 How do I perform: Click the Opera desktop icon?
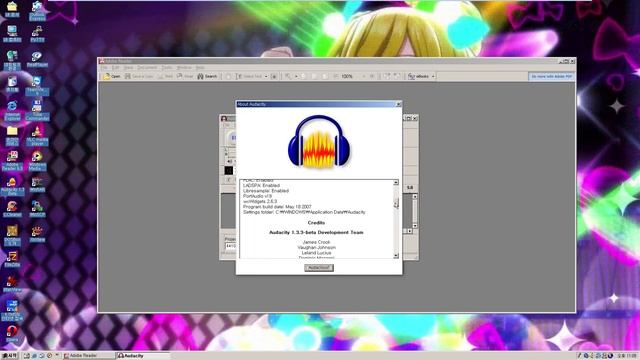[x=12, y=333]
